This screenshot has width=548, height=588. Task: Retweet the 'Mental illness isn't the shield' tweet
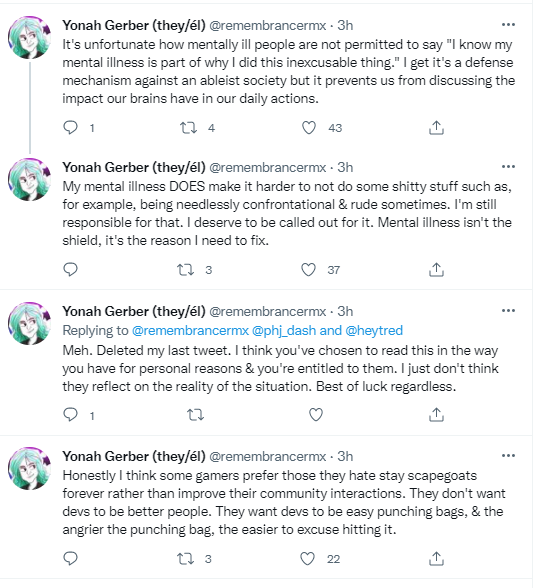pos(185,270)
